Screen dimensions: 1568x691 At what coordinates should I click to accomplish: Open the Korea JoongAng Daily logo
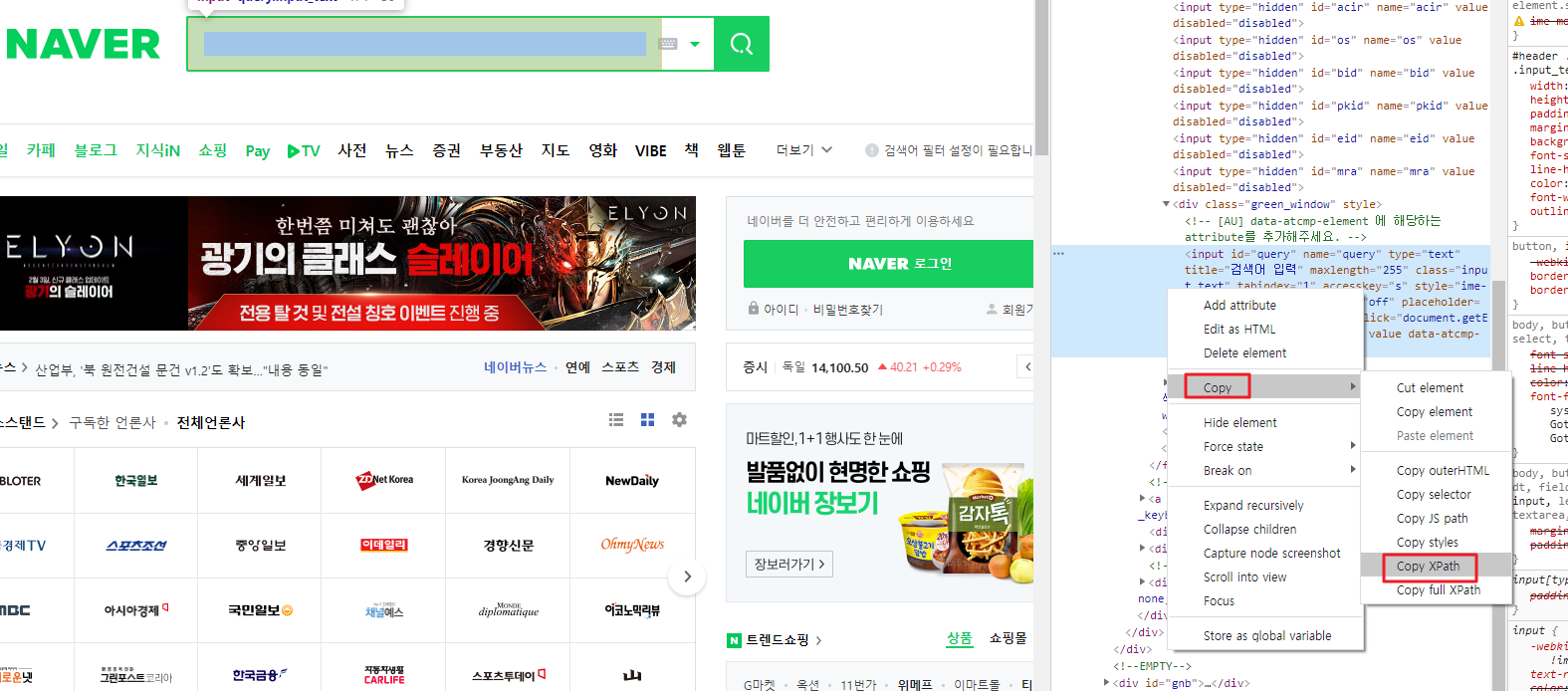point(508,481)
